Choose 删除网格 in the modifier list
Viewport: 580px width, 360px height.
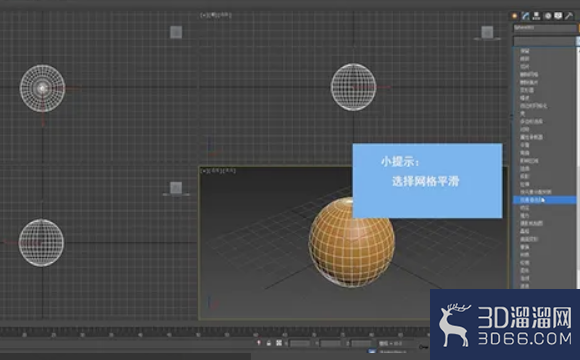tap(529, 74)
